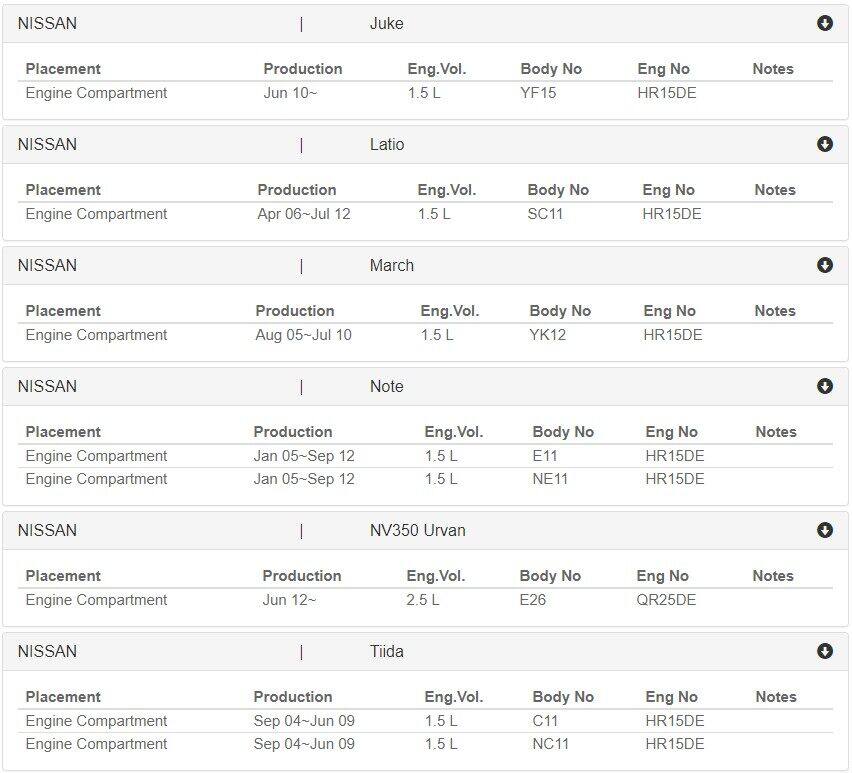Toggle the NV350 Urvan arrow icon

point(824,530)
